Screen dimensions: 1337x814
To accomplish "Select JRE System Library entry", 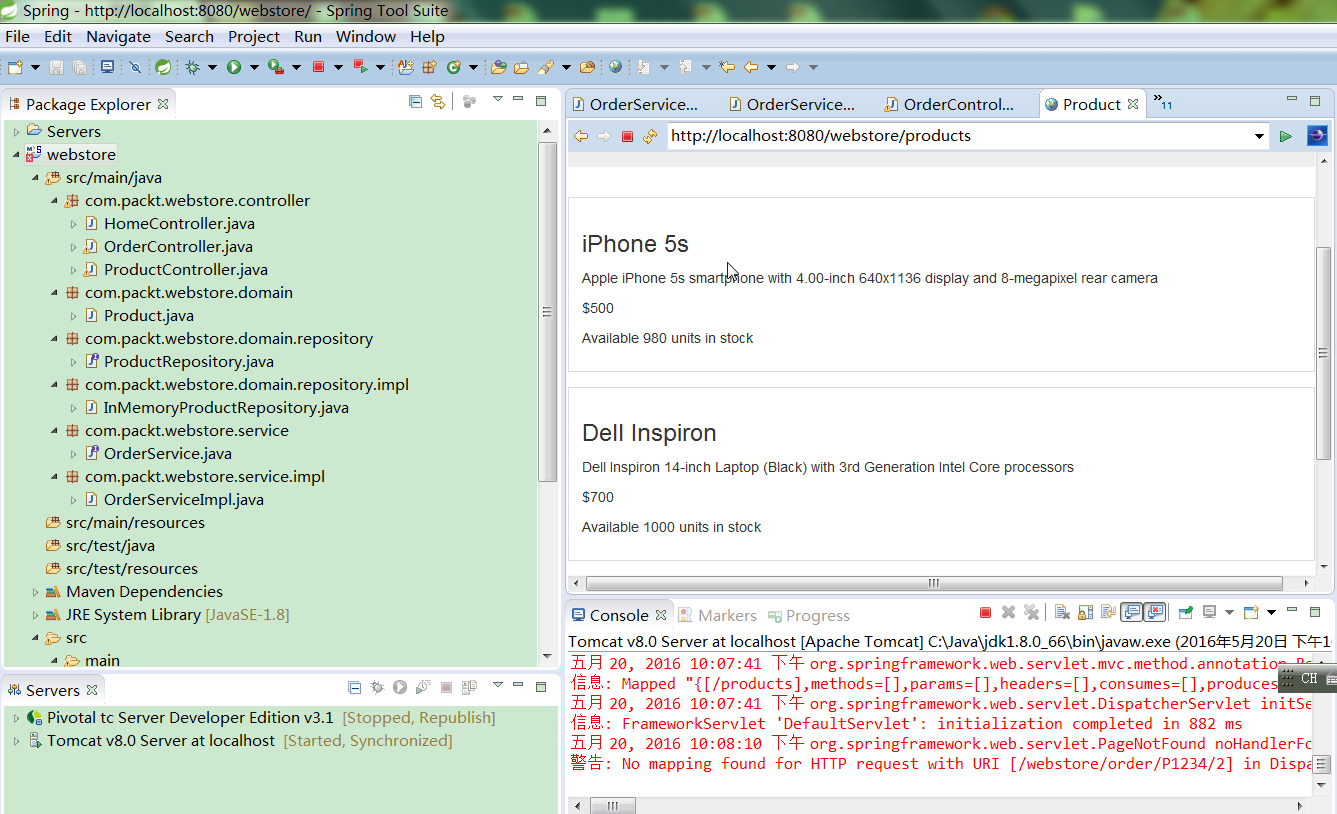I will pyautogui.click(x=177, y=614).
